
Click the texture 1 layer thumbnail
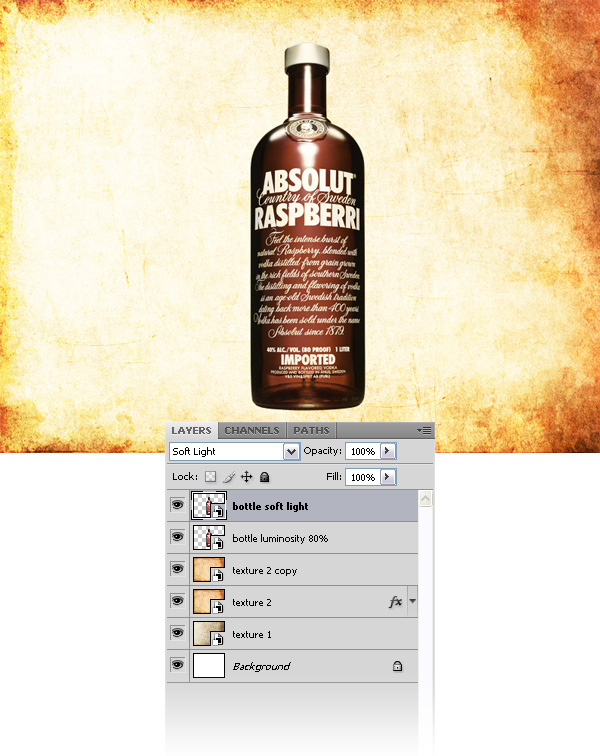209,634
